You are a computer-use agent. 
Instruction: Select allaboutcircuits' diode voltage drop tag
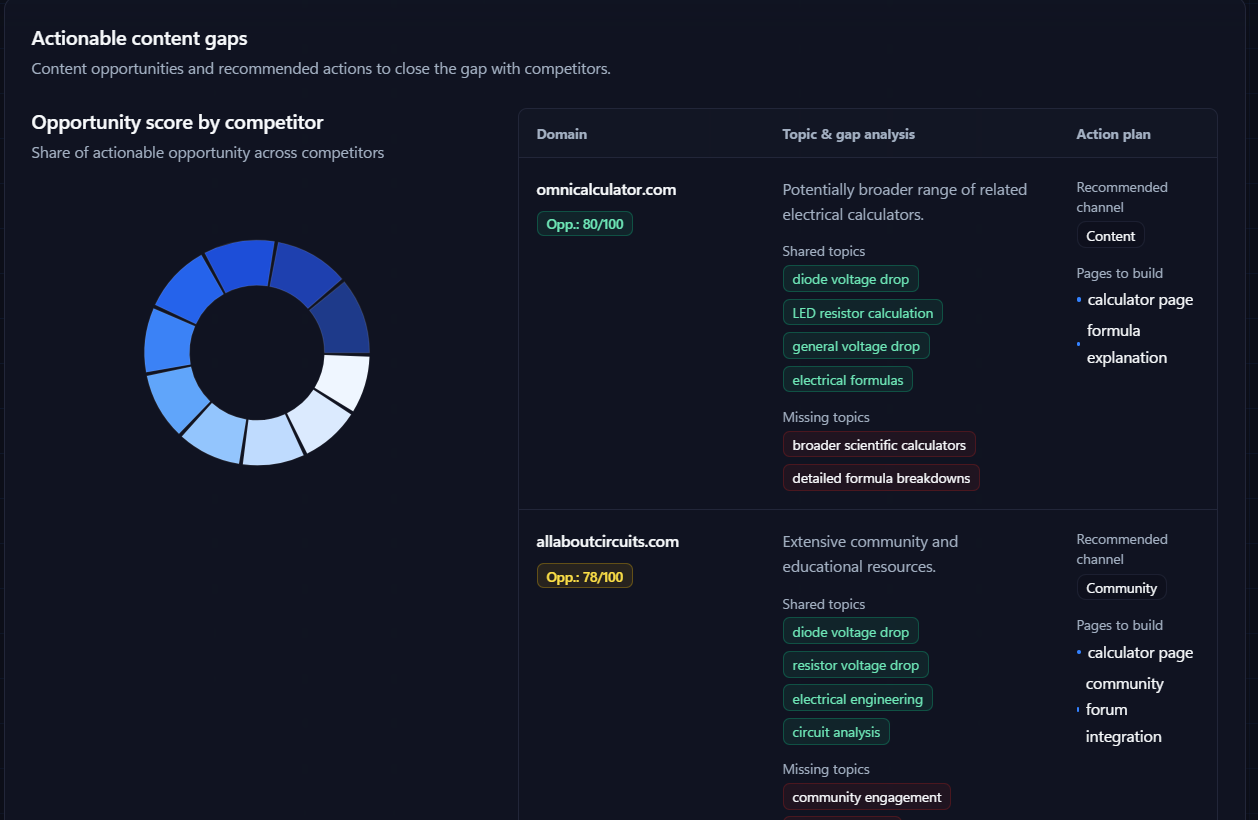click(x=850, y=632)
